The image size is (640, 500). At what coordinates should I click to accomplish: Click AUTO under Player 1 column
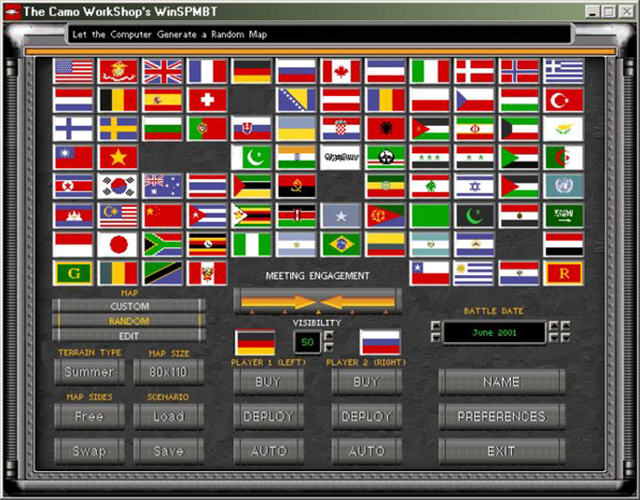point(269,451)
